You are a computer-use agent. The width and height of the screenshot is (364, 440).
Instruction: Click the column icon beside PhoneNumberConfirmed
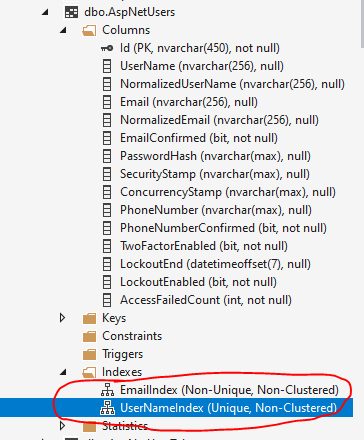pyautogui.click(x=107, y=228)
